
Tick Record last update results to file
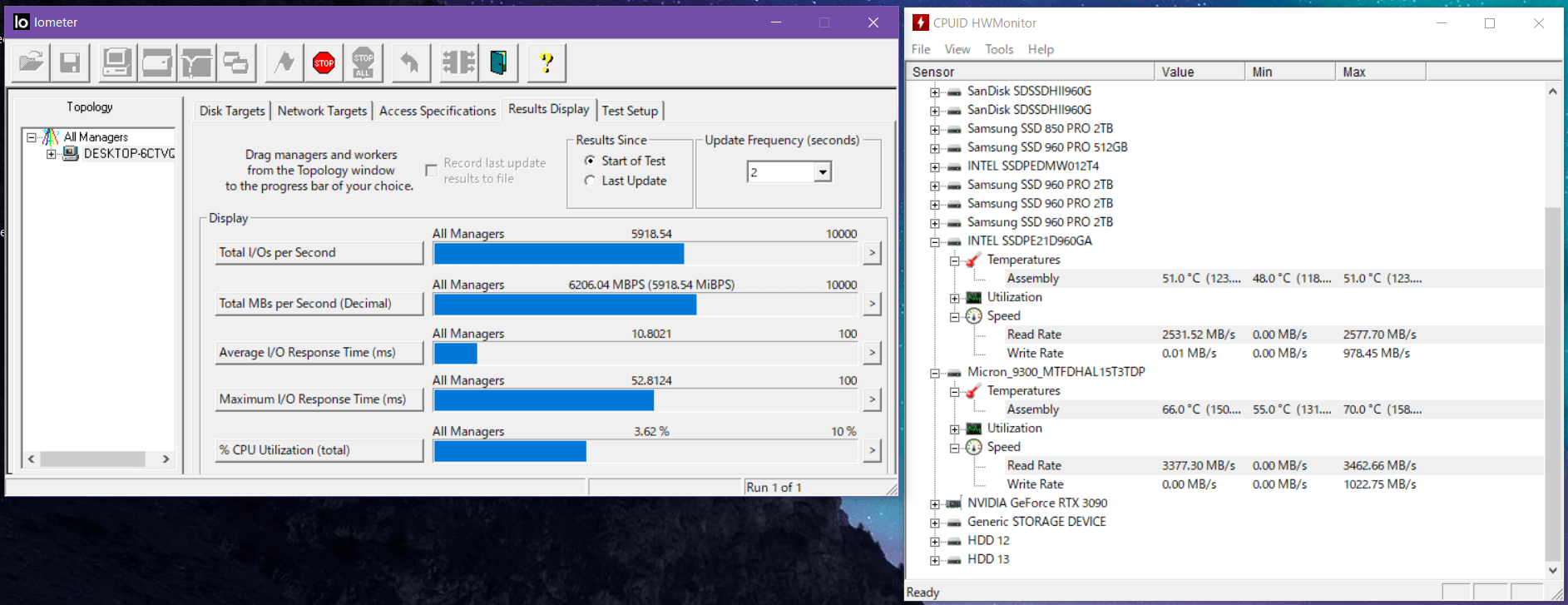pyautogui.click(x=431, y=171)
